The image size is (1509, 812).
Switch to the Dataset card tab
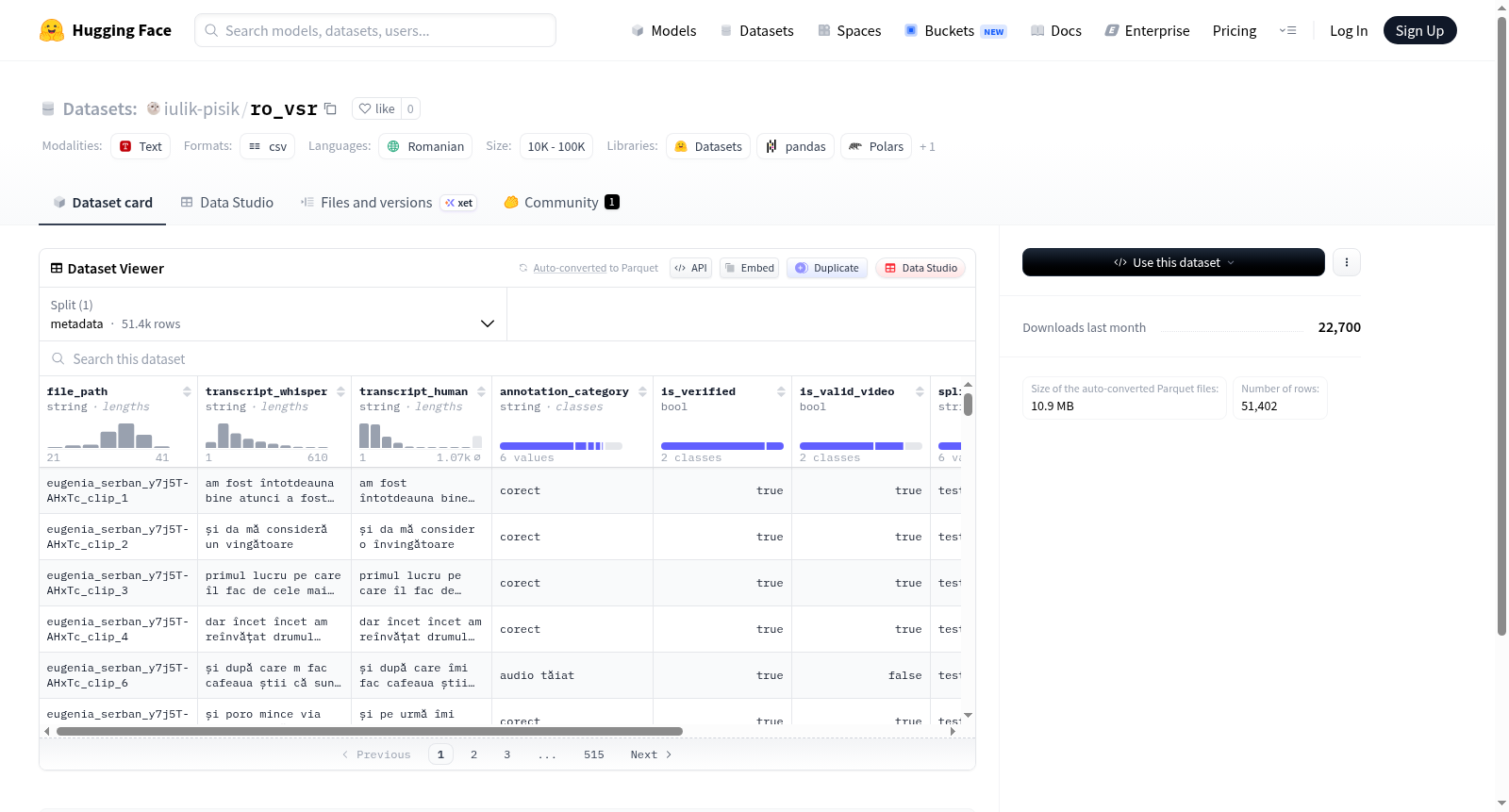(103, 202)
